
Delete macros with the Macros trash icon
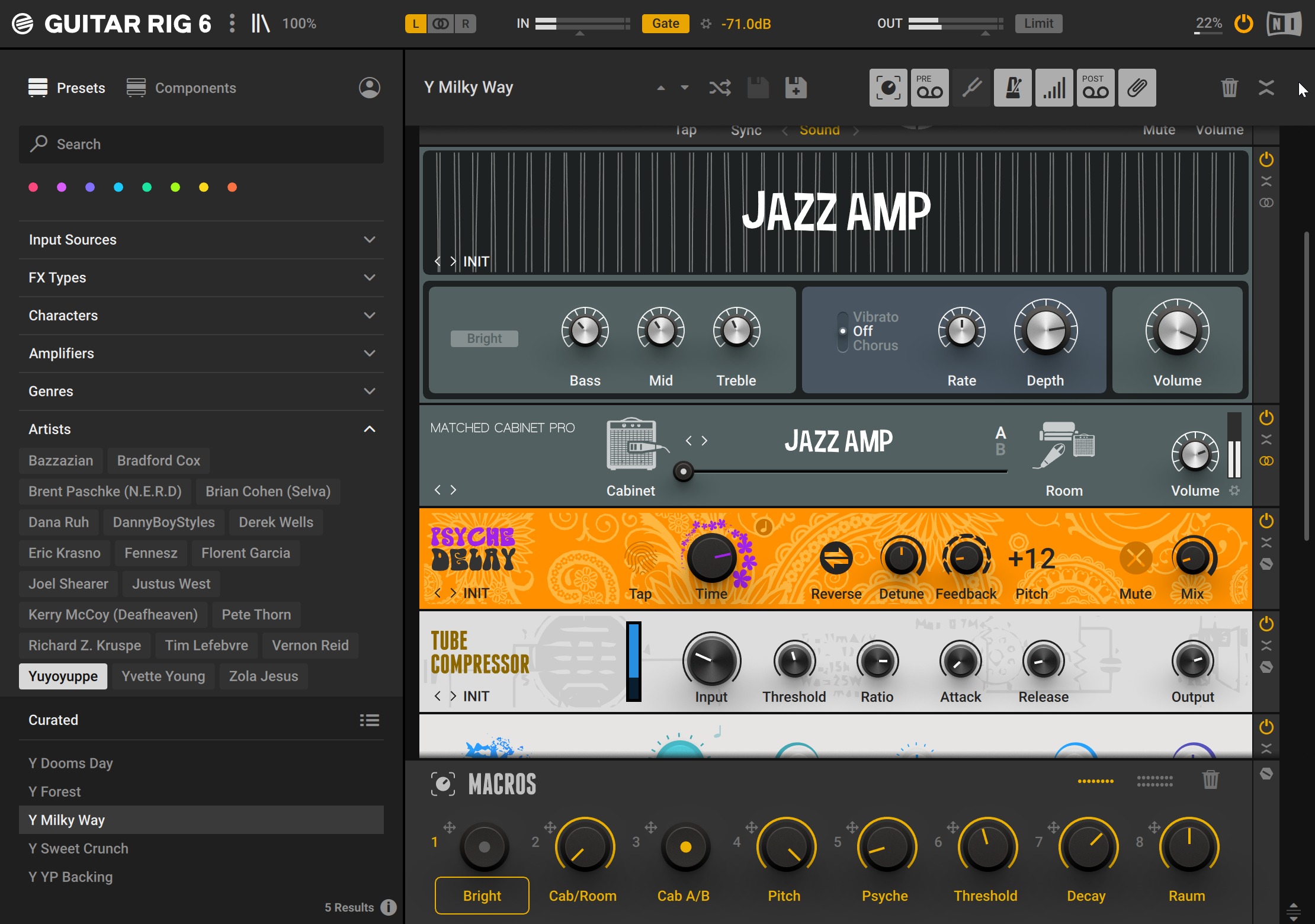click(1211, 779)
